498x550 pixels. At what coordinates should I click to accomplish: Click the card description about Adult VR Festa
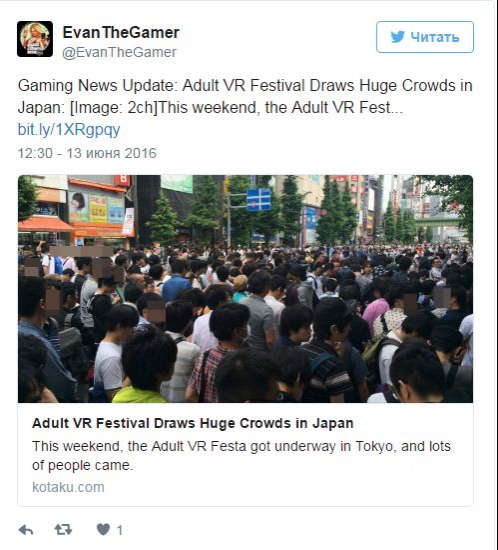coord(241,456)
